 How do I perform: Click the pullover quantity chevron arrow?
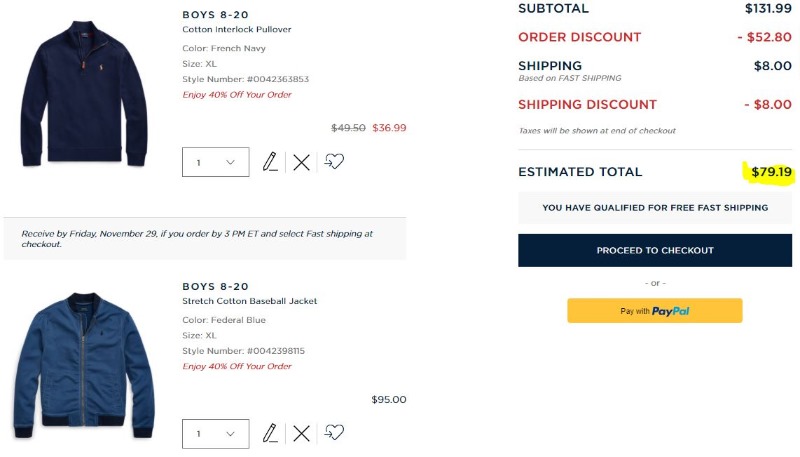point(230,162)
